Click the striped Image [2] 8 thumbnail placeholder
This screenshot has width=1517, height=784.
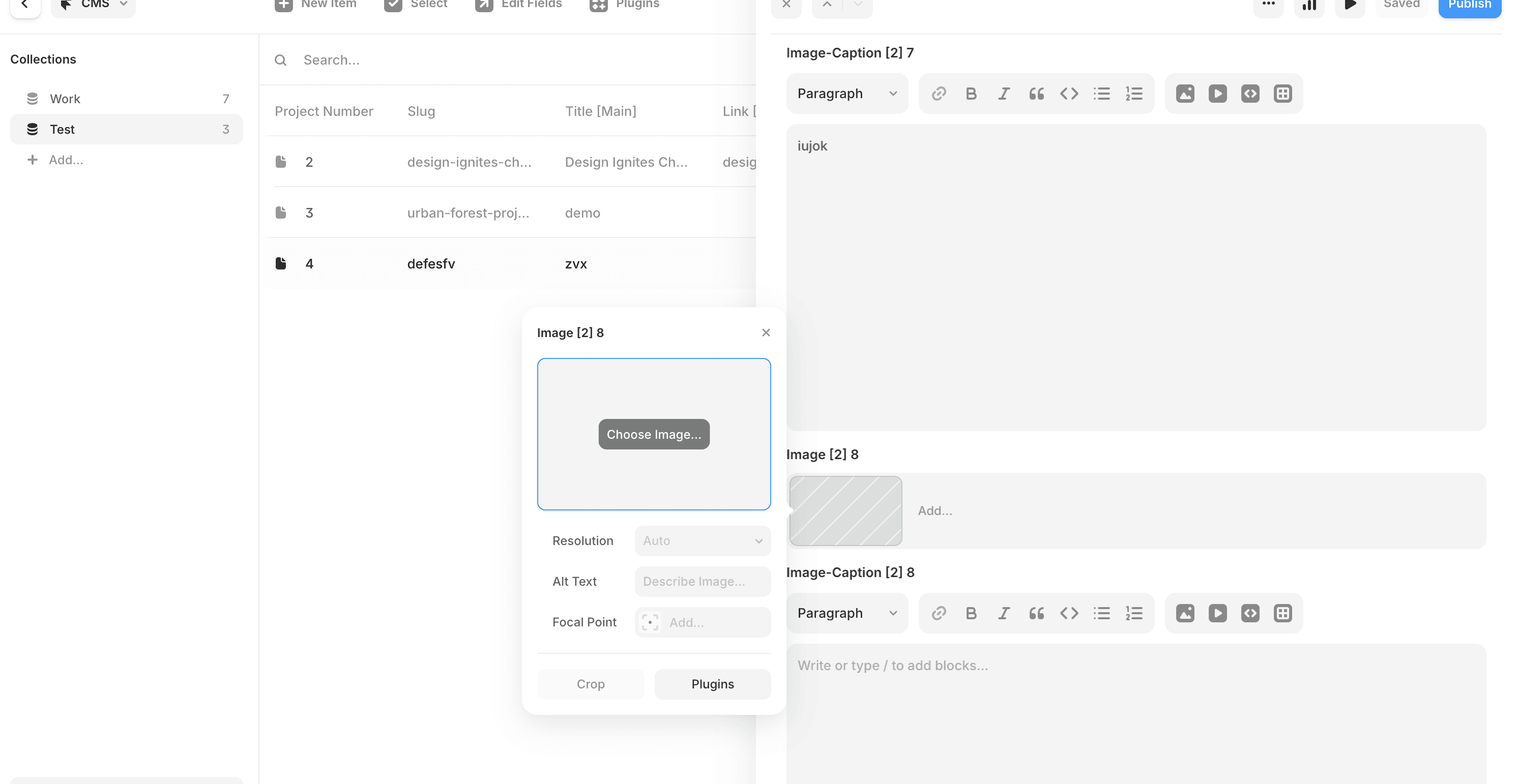coord(845,511)
